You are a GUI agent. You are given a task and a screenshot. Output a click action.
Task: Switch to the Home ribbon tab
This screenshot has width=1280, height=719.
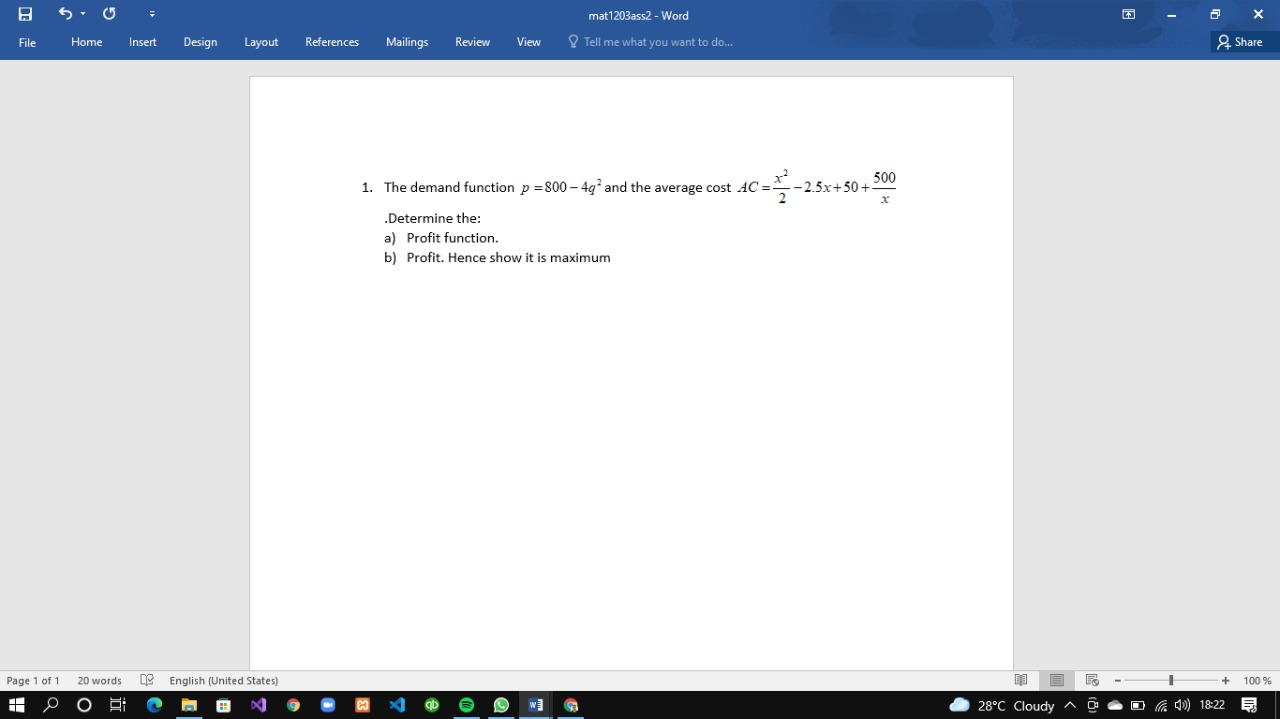pyautogui.click(x=87, y=42)
